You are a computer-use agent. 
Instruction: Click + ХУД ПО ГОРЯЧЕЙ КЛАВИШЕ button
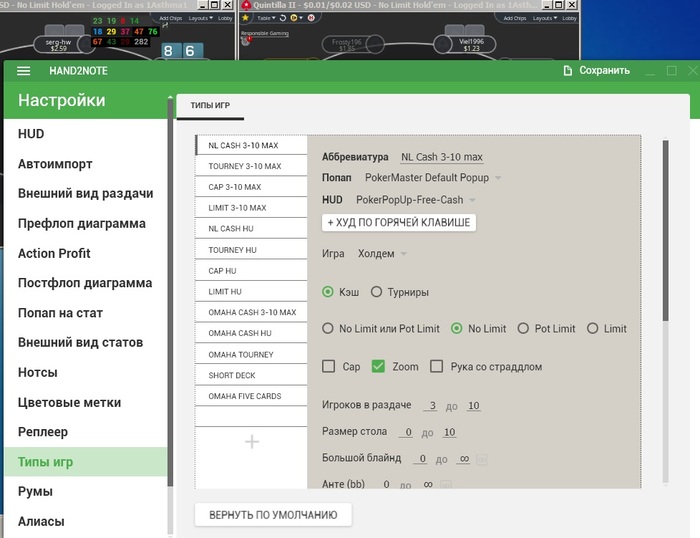pos(399,222)
